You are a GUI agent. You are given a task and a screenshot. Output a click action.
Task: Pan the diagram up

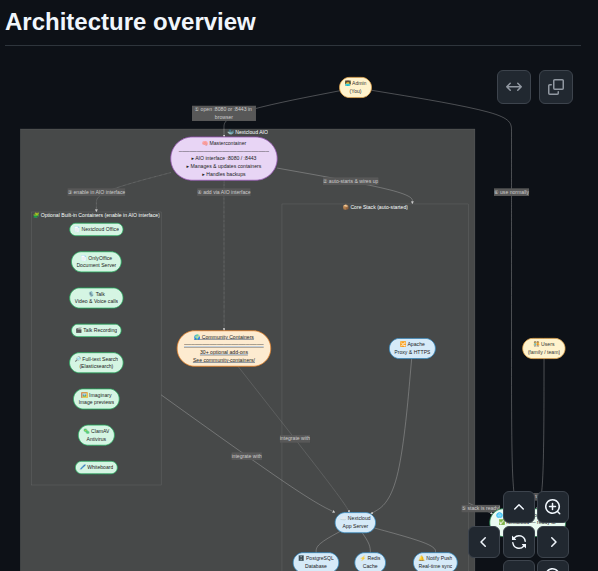(x=519, y=507)
